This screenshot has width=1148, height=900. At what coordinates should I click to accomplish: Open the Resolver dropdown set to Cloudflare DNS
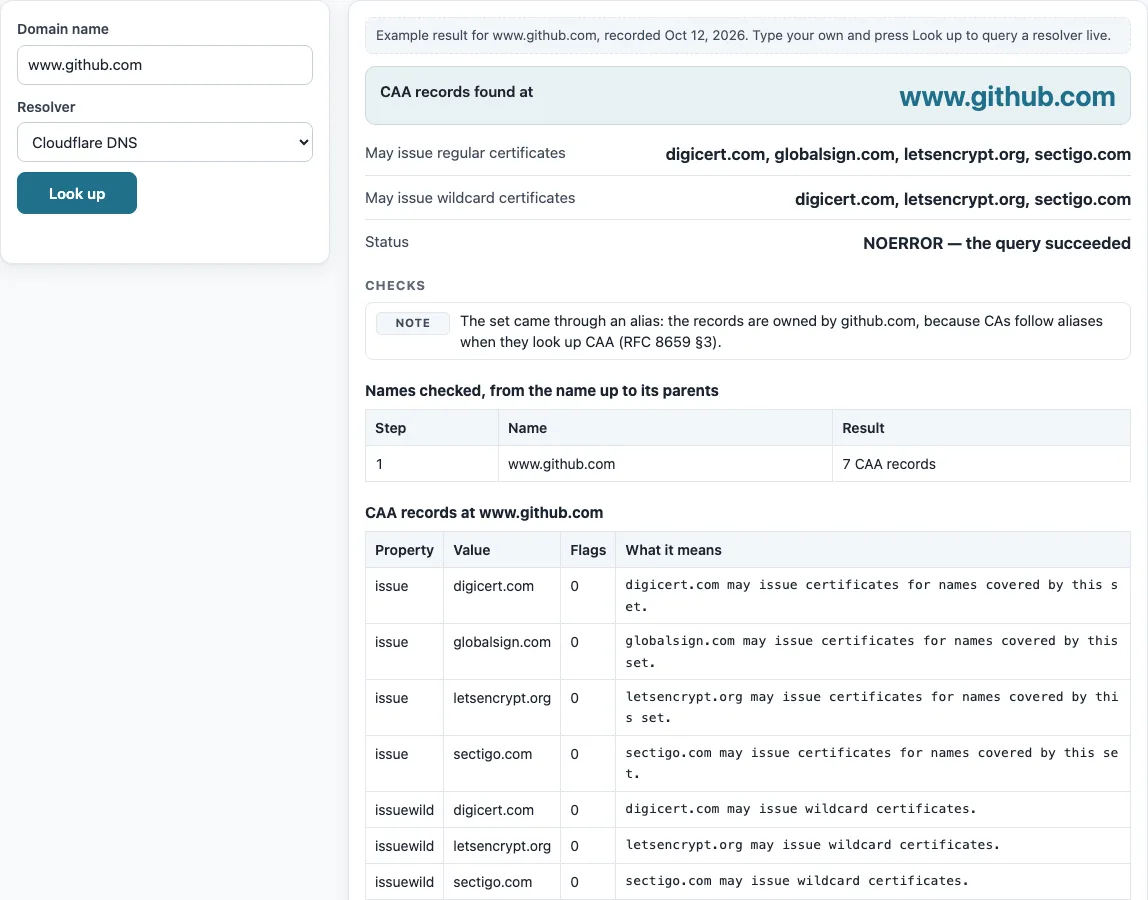(x=165, y=142)
